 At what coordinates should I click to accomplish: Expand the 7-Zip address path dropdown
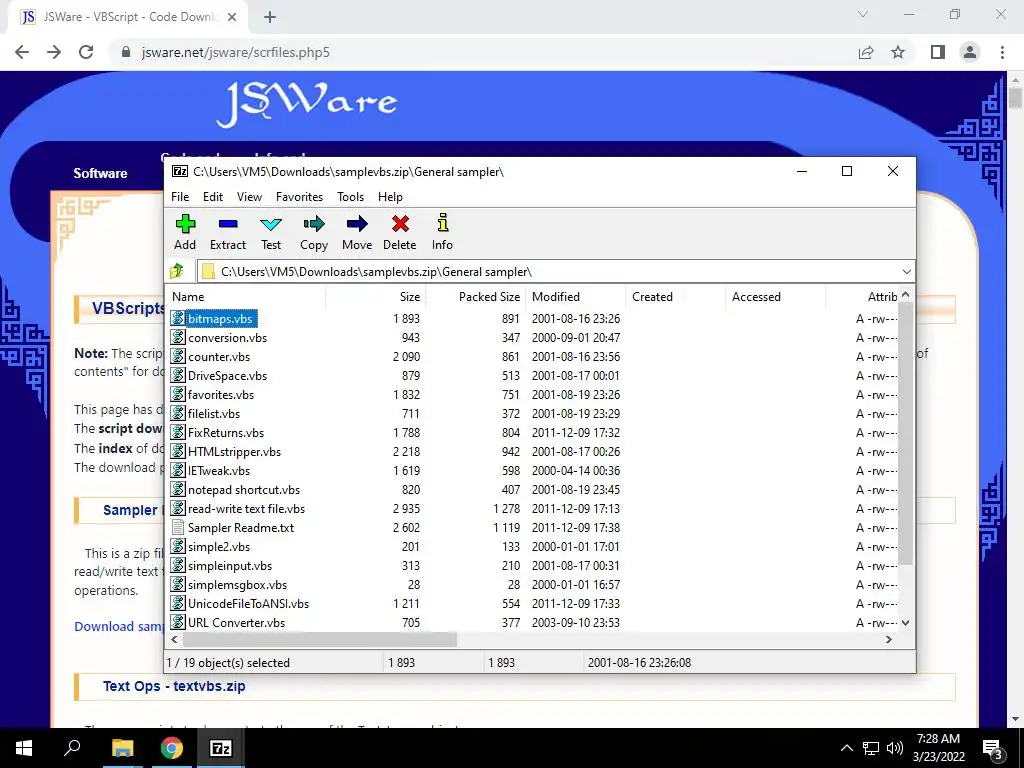(x=906, y=272)
